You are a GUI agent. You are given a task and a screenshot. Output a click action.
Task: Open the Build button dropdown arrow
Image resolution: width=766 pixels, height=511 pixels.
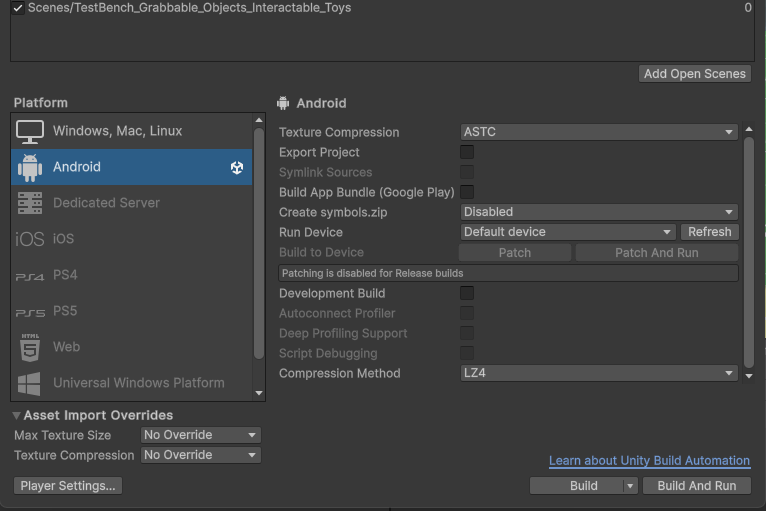point(630,486)
